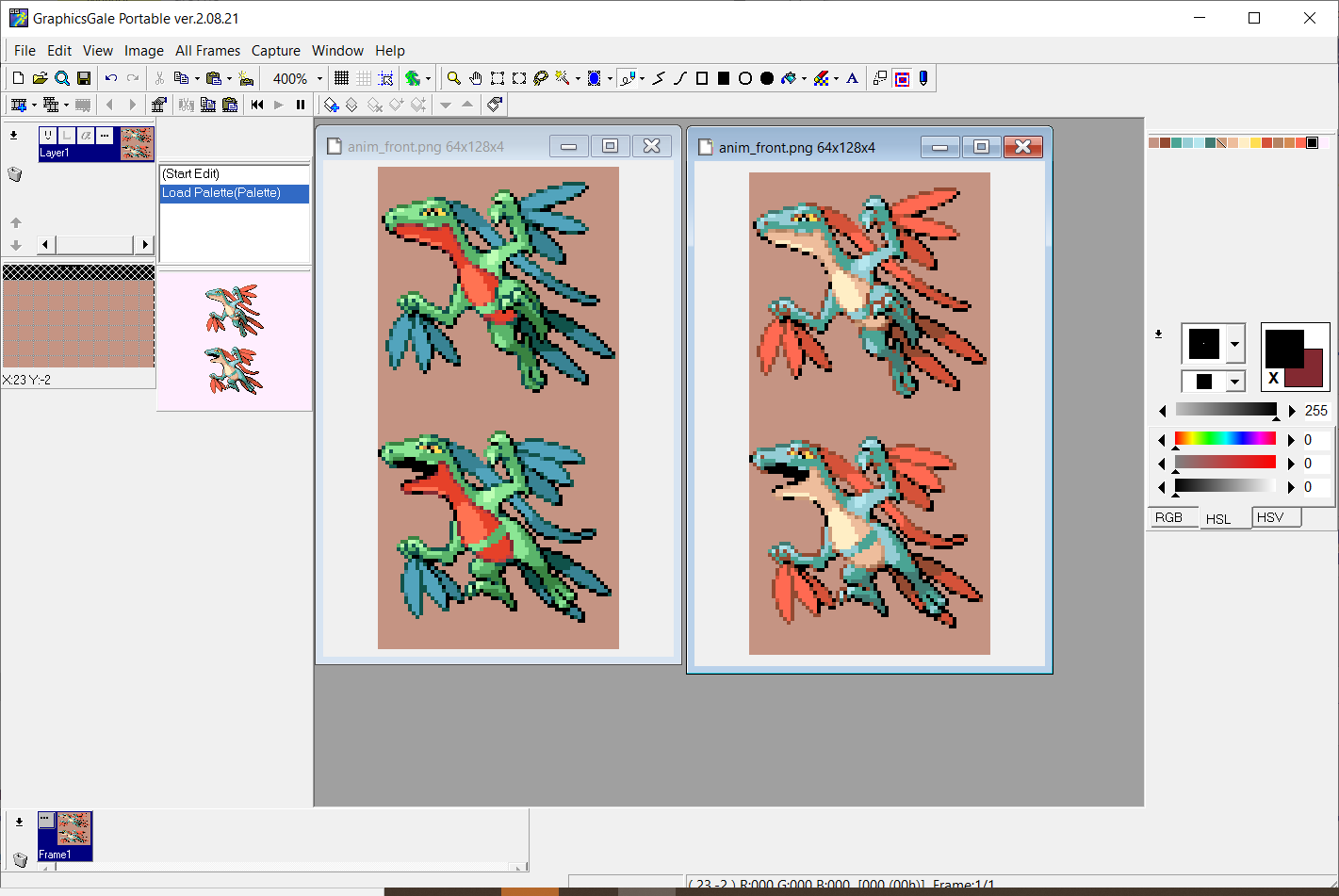Image resolution: width=1339 pixels, height=896 pixels.
Task: Expand the magic wand tool options arrow
Action: click(577, 79)
